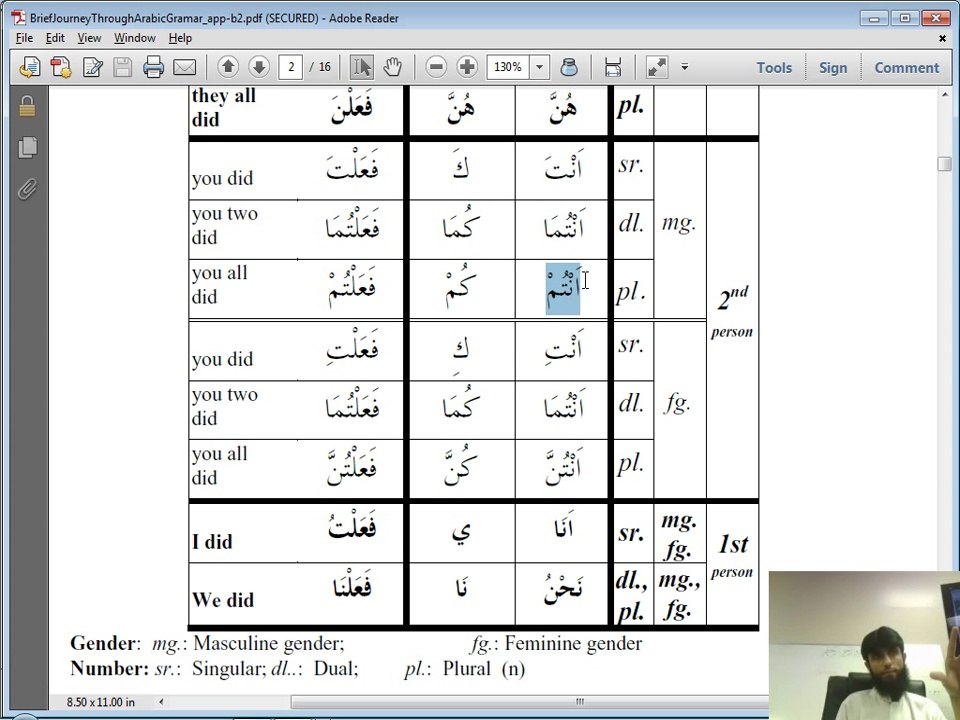Click the highlighted Arabic word أنتم

[563, 288]
